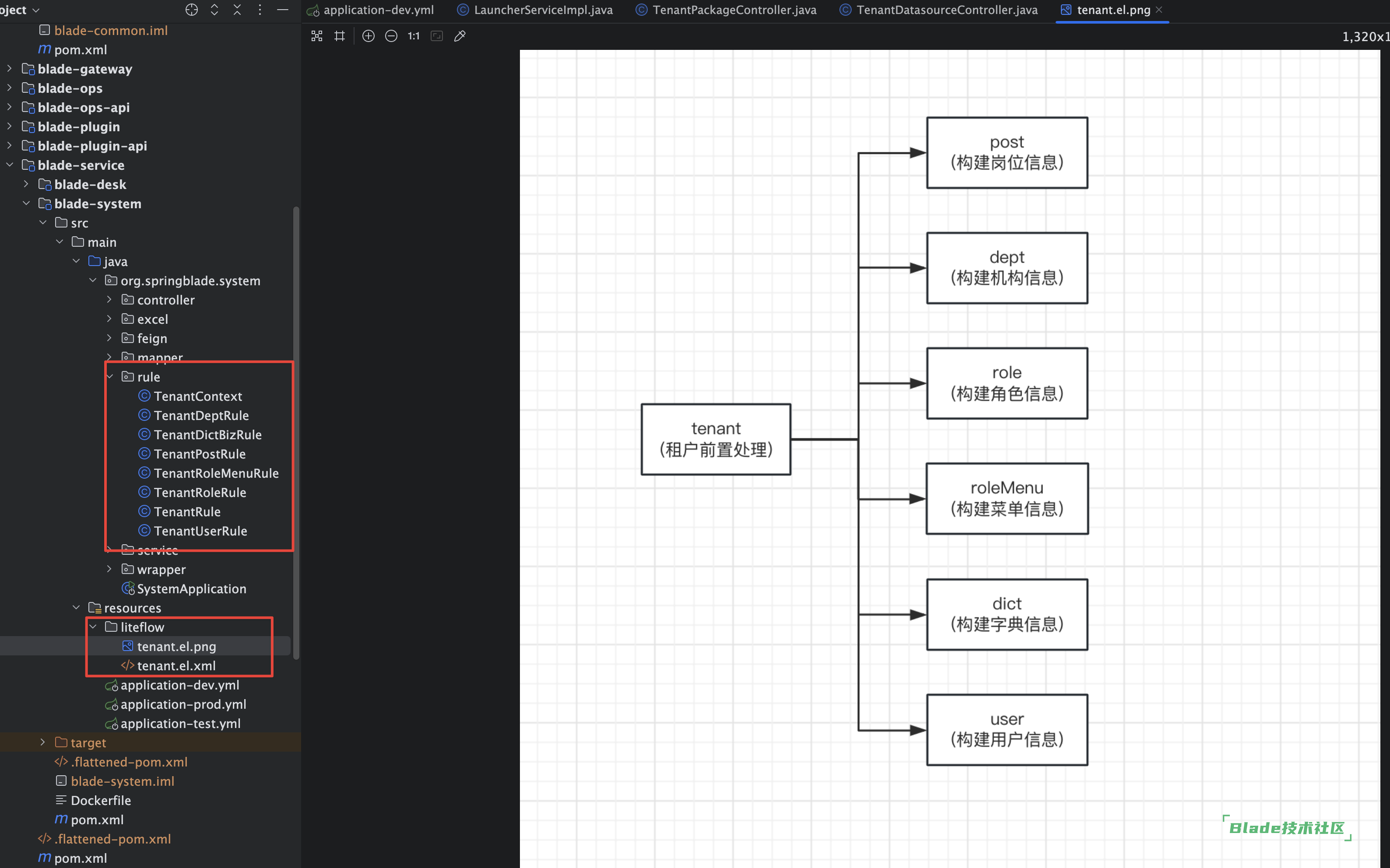Viewport: 1390px width, 868px height.
Task: Open LauncherServiceImpl.java file tab
Action: tap(536, 11)
